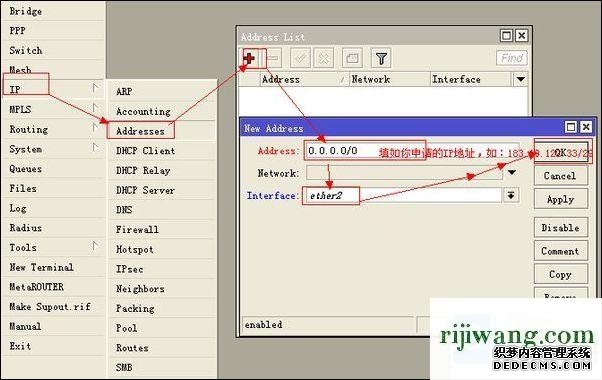This screenshot has width=602, height=380.
Task: Click the funnel Filter icon
Action: click(x=381, y=58)
